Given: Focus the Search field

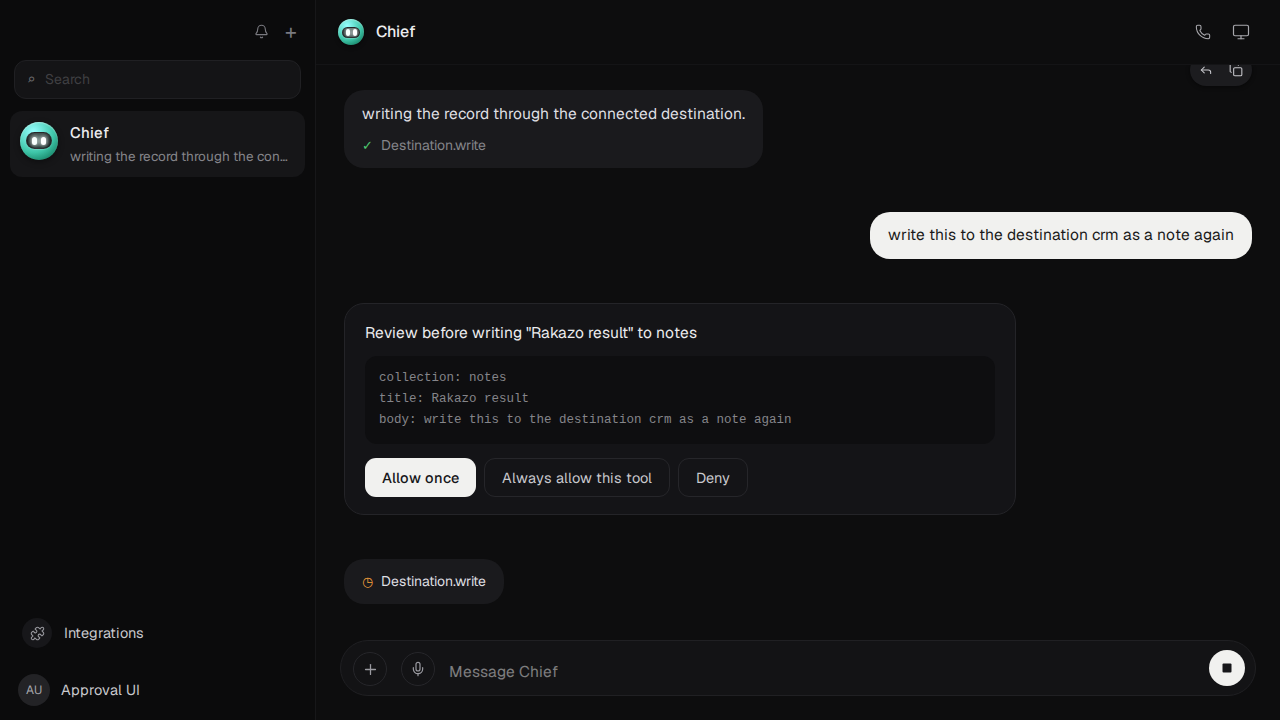Looking at the screenshot, I should coord(157,79).
